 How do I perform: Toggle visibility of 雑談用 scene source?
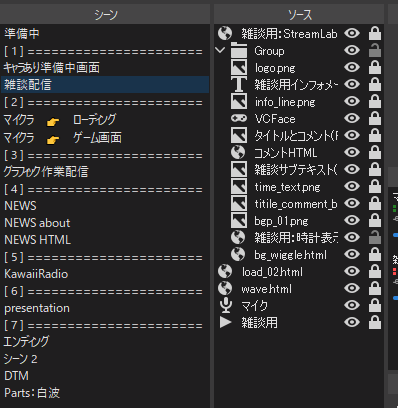point(352,322)
